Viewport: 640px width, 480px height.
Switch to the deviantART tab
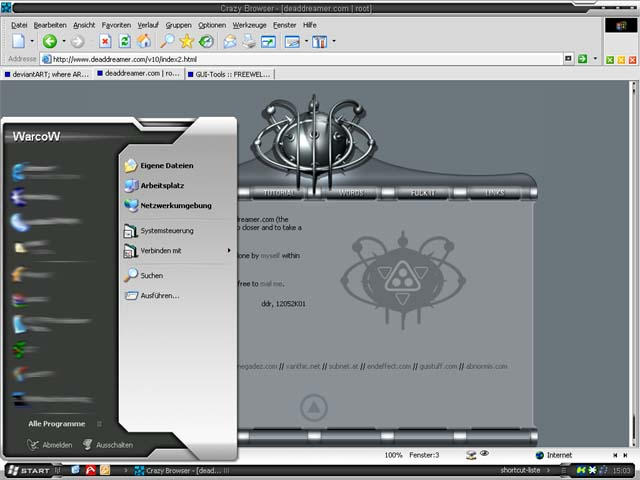coord(47,74)
